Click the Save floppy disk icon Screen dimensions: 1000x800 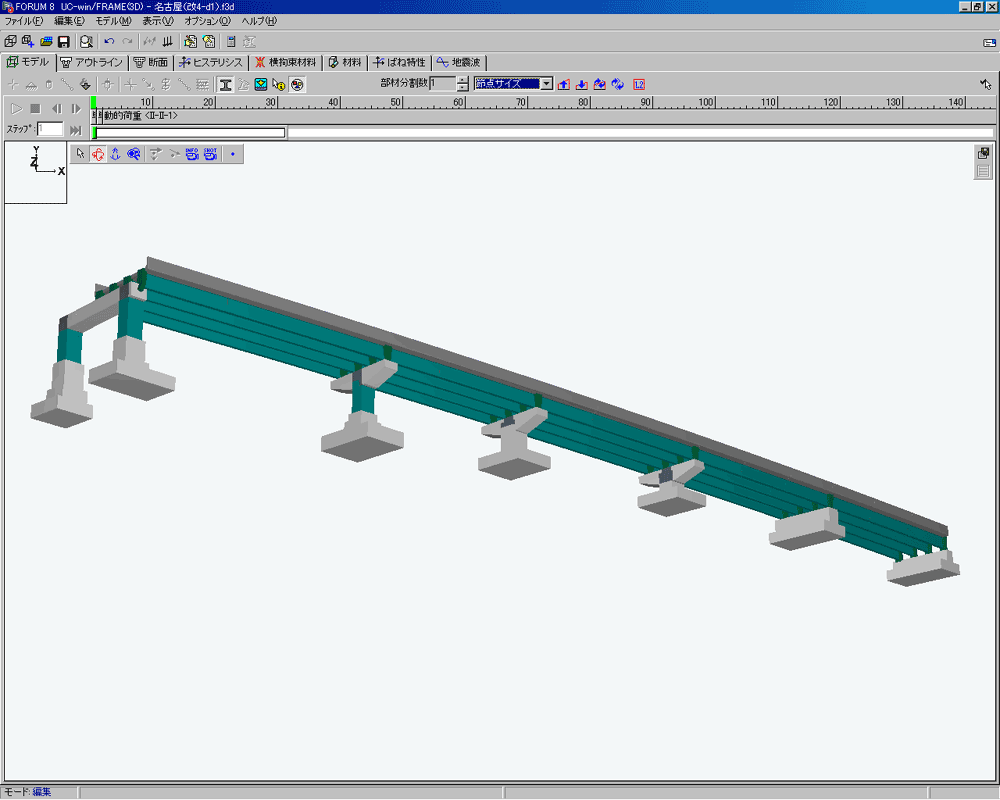pyautogui.click(x=63, y=42)
